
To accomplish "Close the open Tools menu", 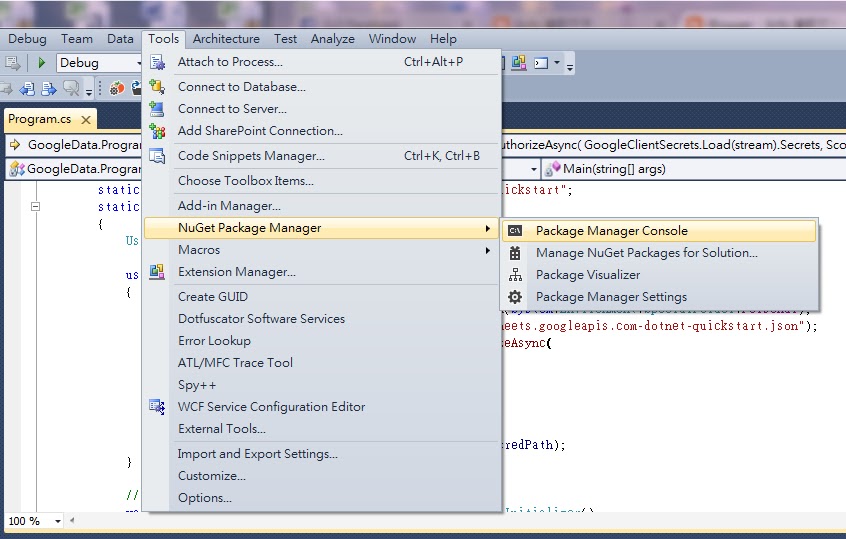I will click(163, 39).
